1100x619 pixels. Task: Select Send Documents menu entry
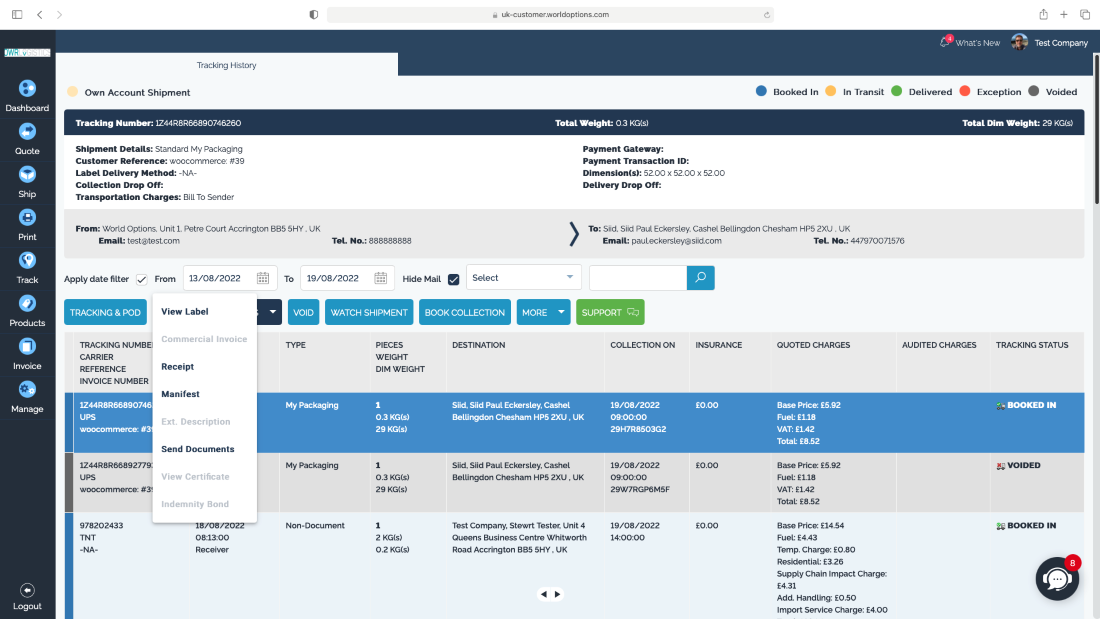pyautogui.click(x=198, y=450)
